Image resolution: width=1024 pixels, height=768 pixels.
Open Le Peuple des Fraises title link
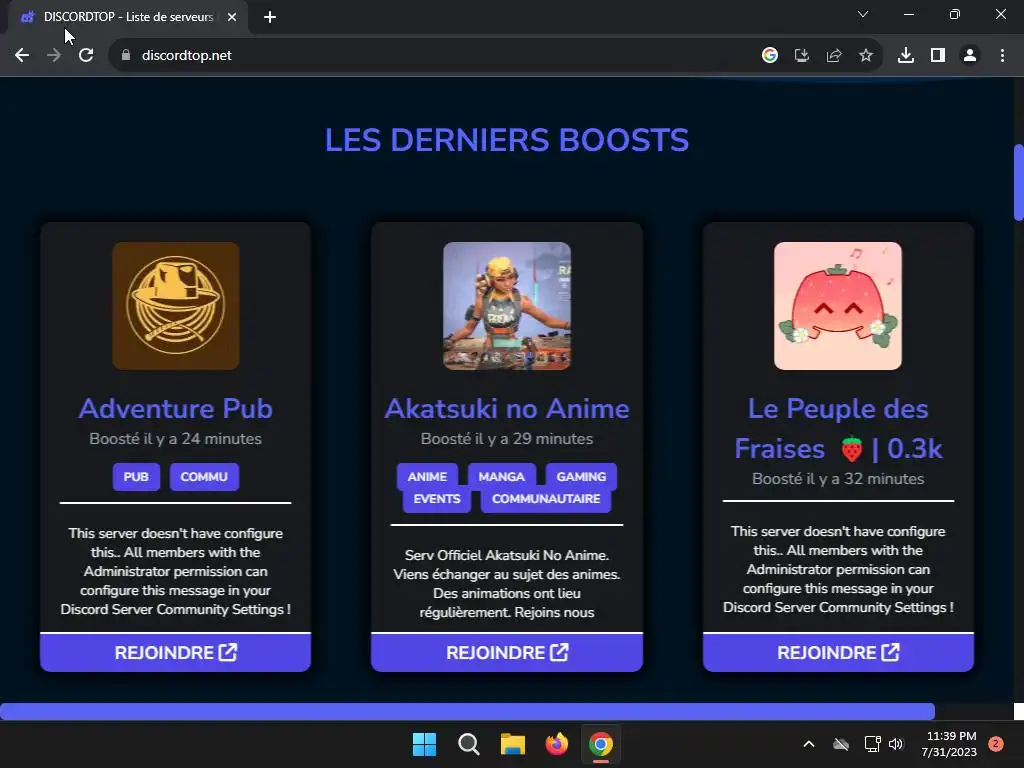838,428
